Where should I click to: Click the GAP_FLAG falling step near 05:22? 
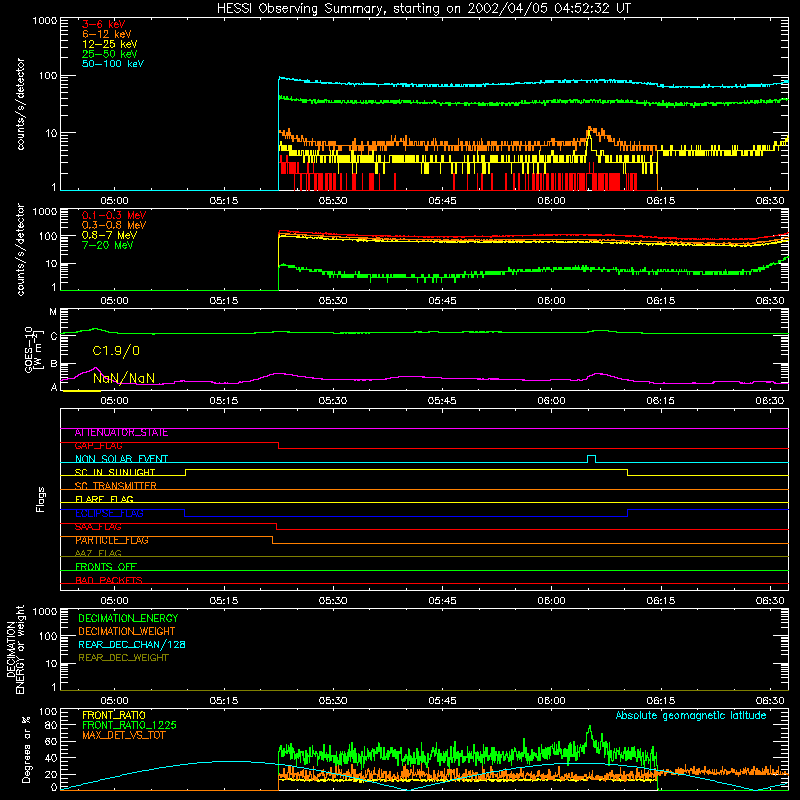click(279, 445)
